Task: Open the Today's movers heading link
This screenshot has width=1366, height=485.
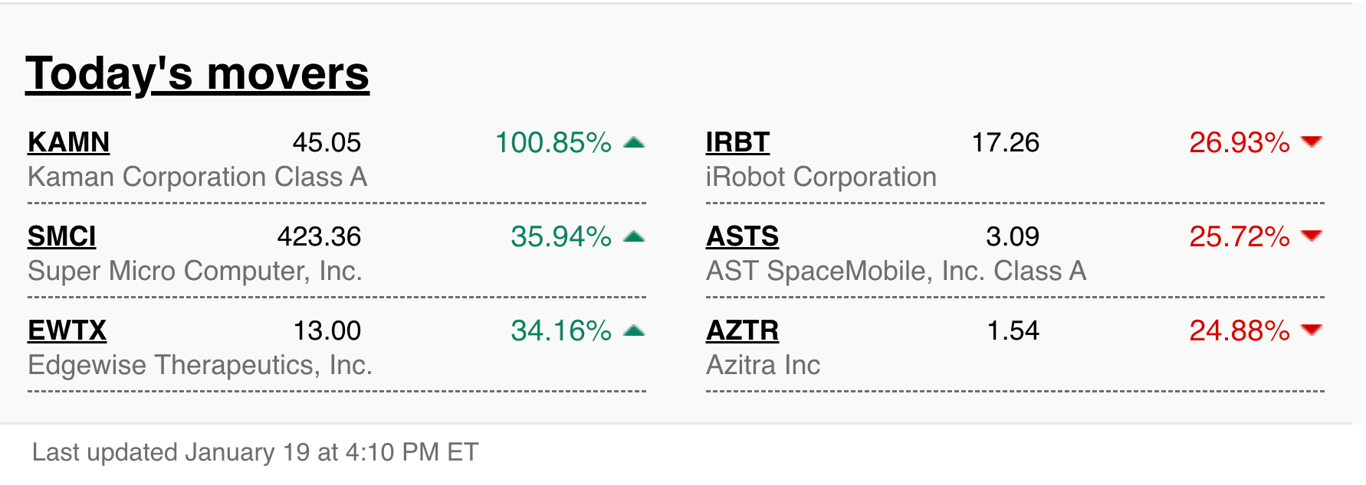Action: pos(197,73)
